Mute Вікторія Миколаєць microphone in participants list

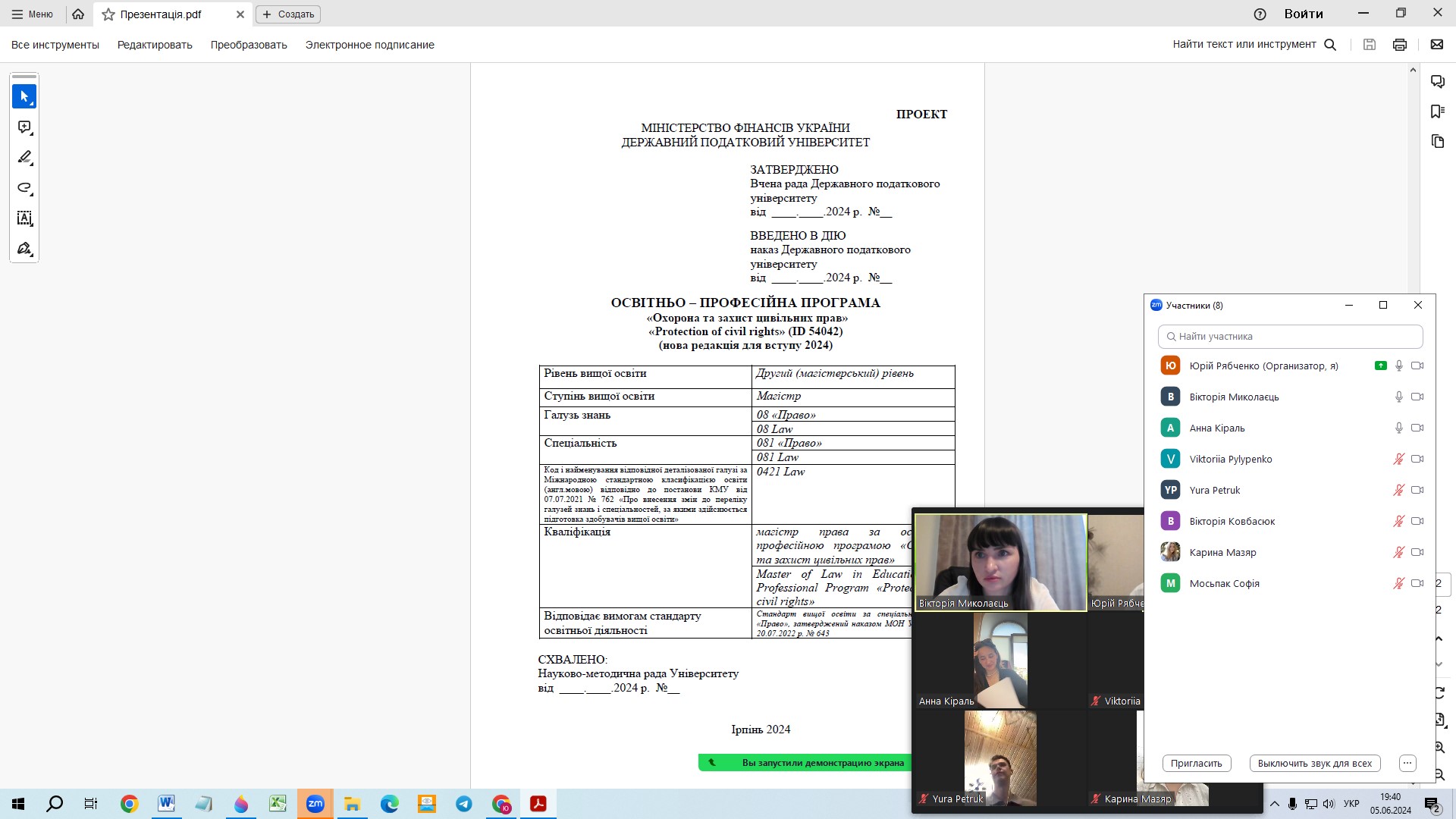[1399, 397]
